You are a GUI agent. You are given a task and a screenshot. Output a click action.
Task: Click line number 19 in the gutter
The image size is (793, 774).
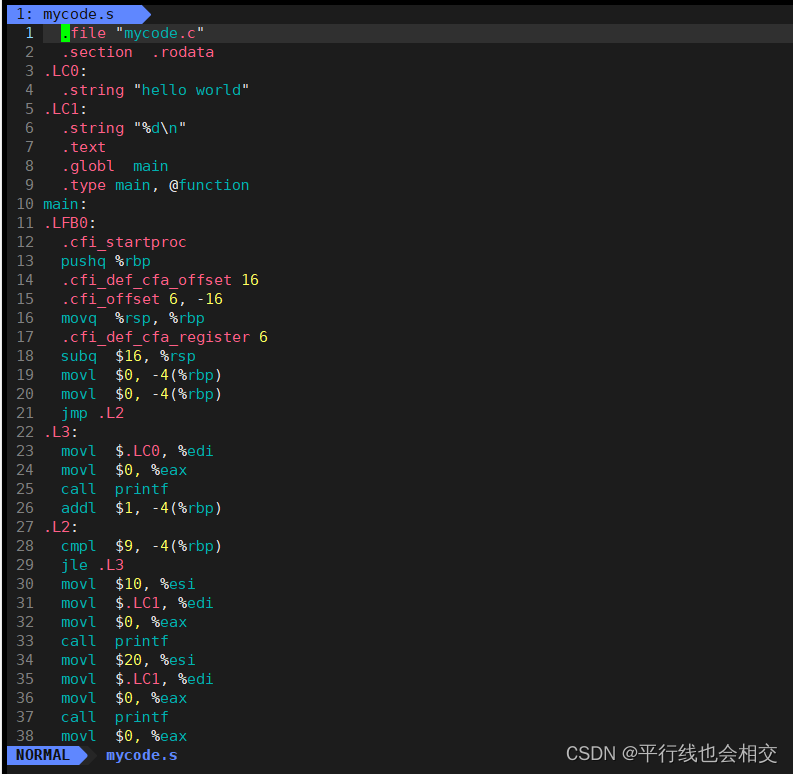pos(25,375)
